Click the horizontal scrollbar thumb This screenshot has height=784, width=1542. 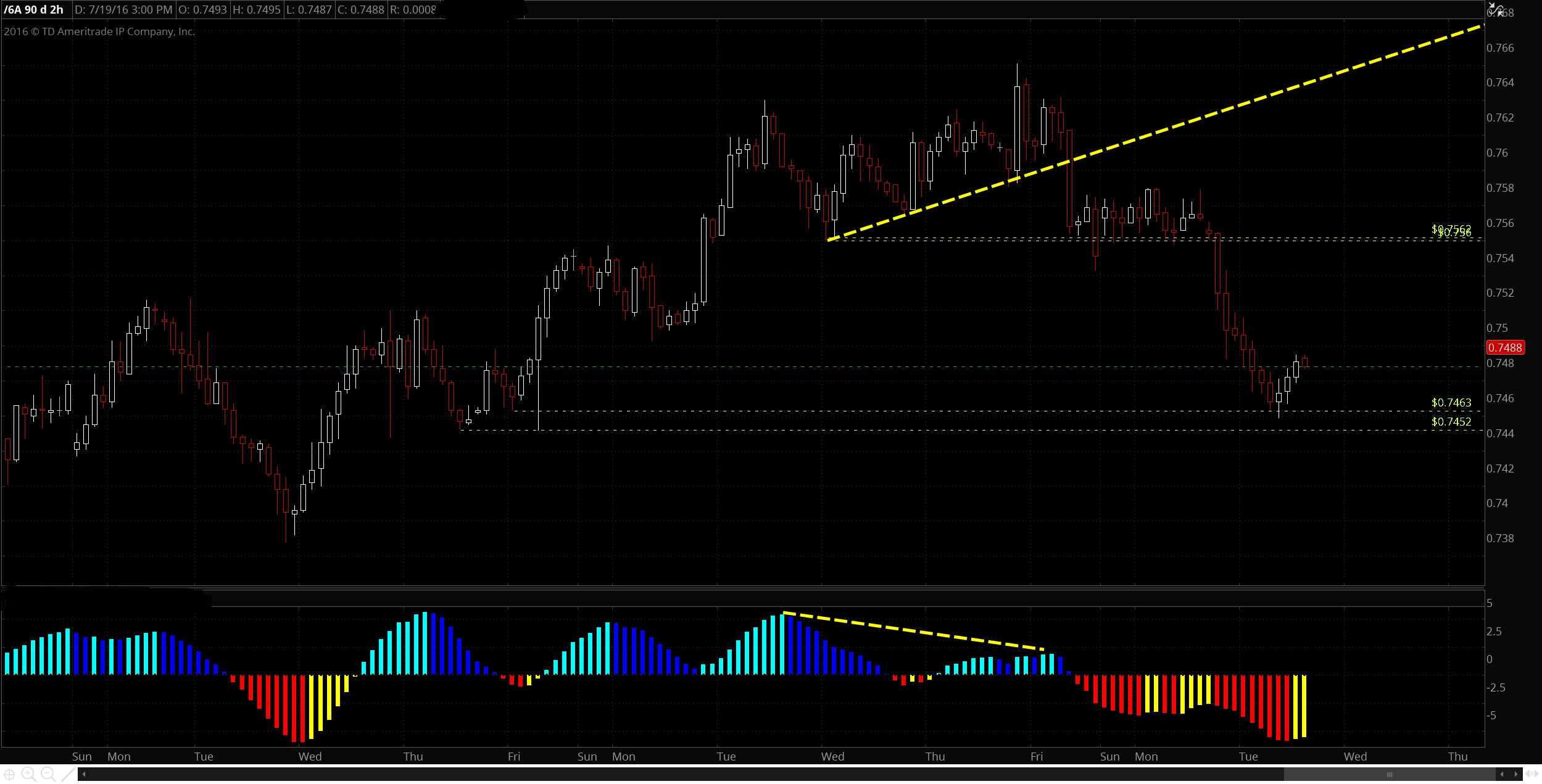[x=1389, y=774]
